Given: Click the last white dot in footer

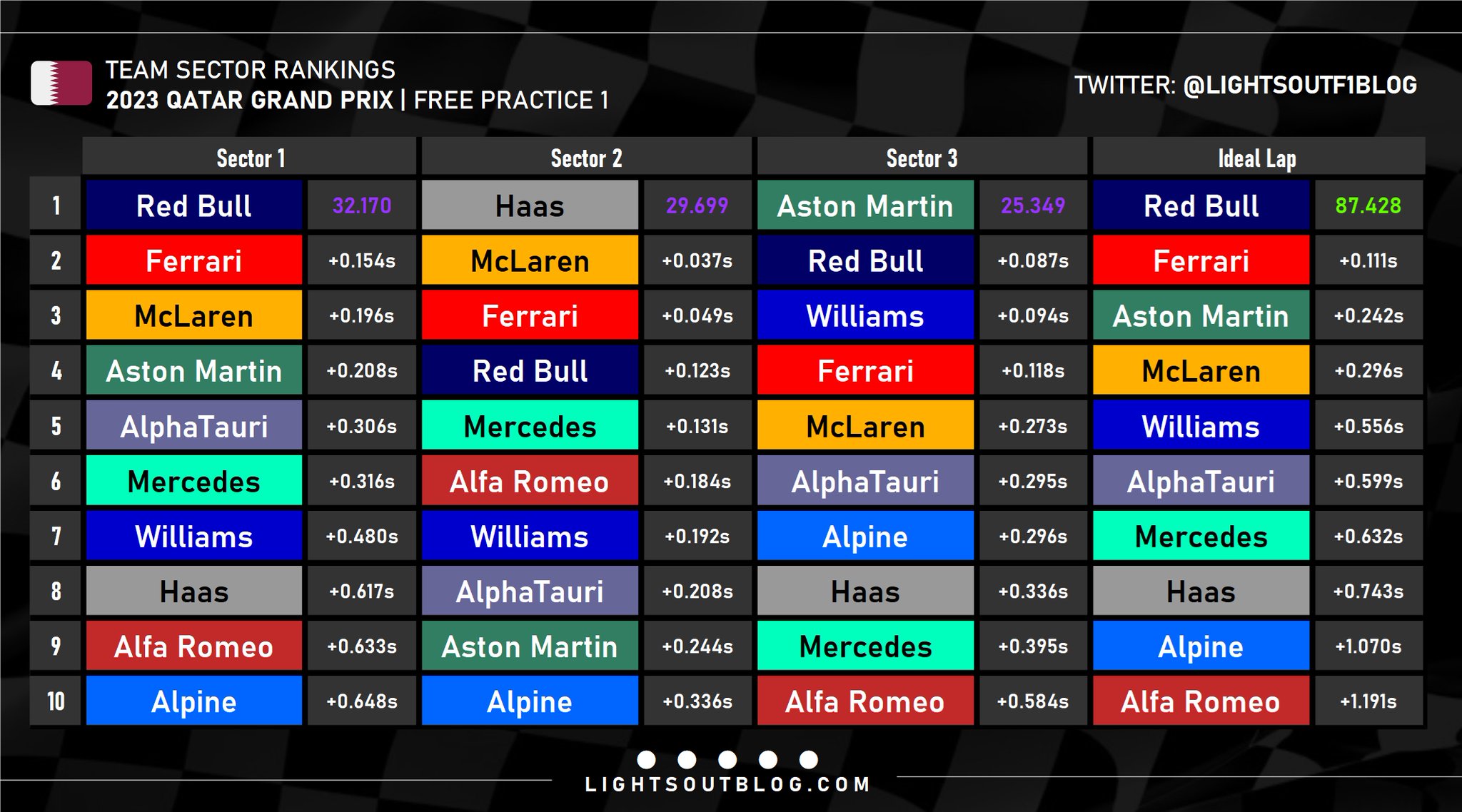Looking at the screenshot, I should (x=809, y=759).
